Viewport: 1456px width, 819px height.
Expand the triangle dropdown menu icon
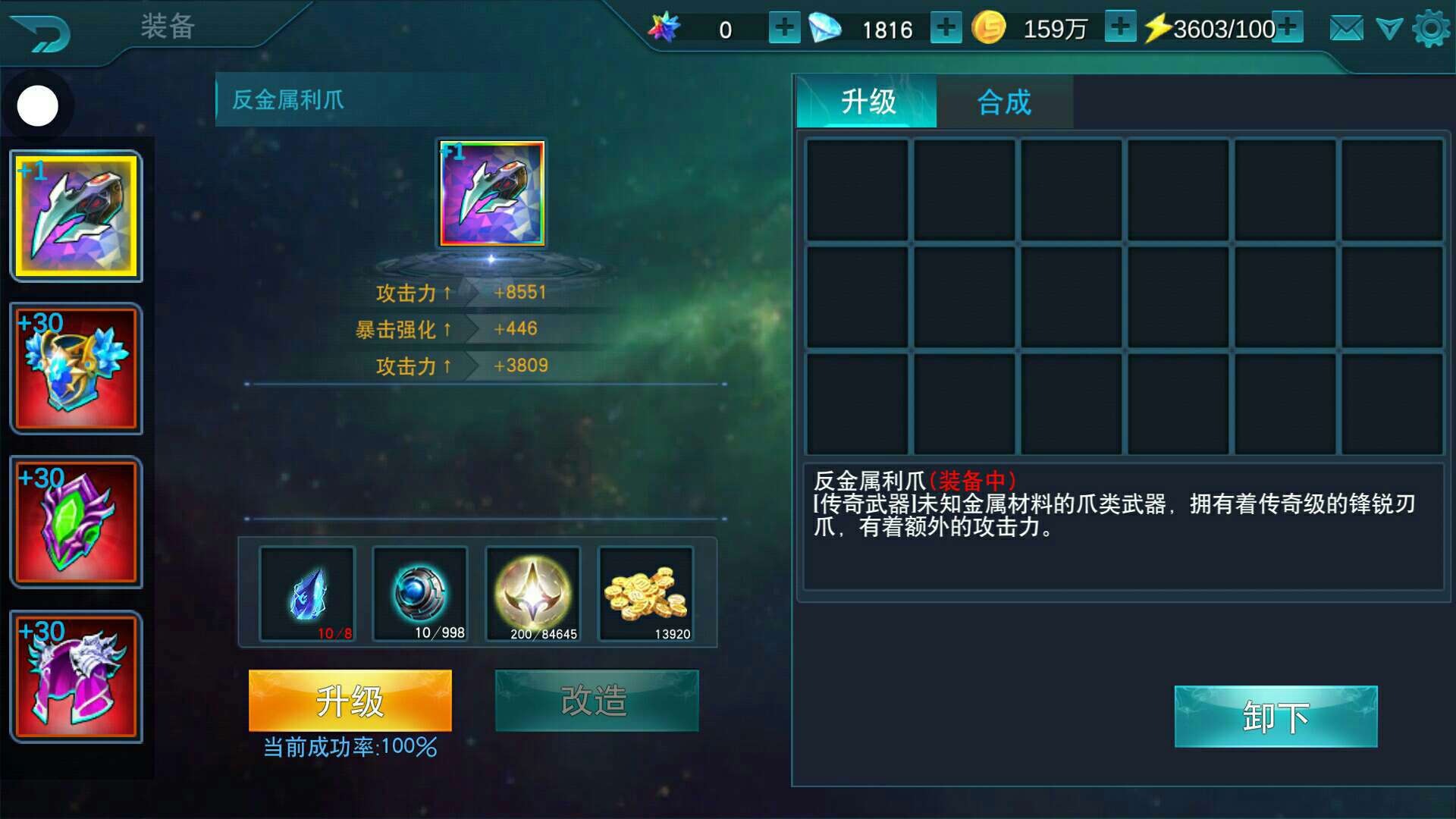pyautogui.click(x=1389, y=30)
